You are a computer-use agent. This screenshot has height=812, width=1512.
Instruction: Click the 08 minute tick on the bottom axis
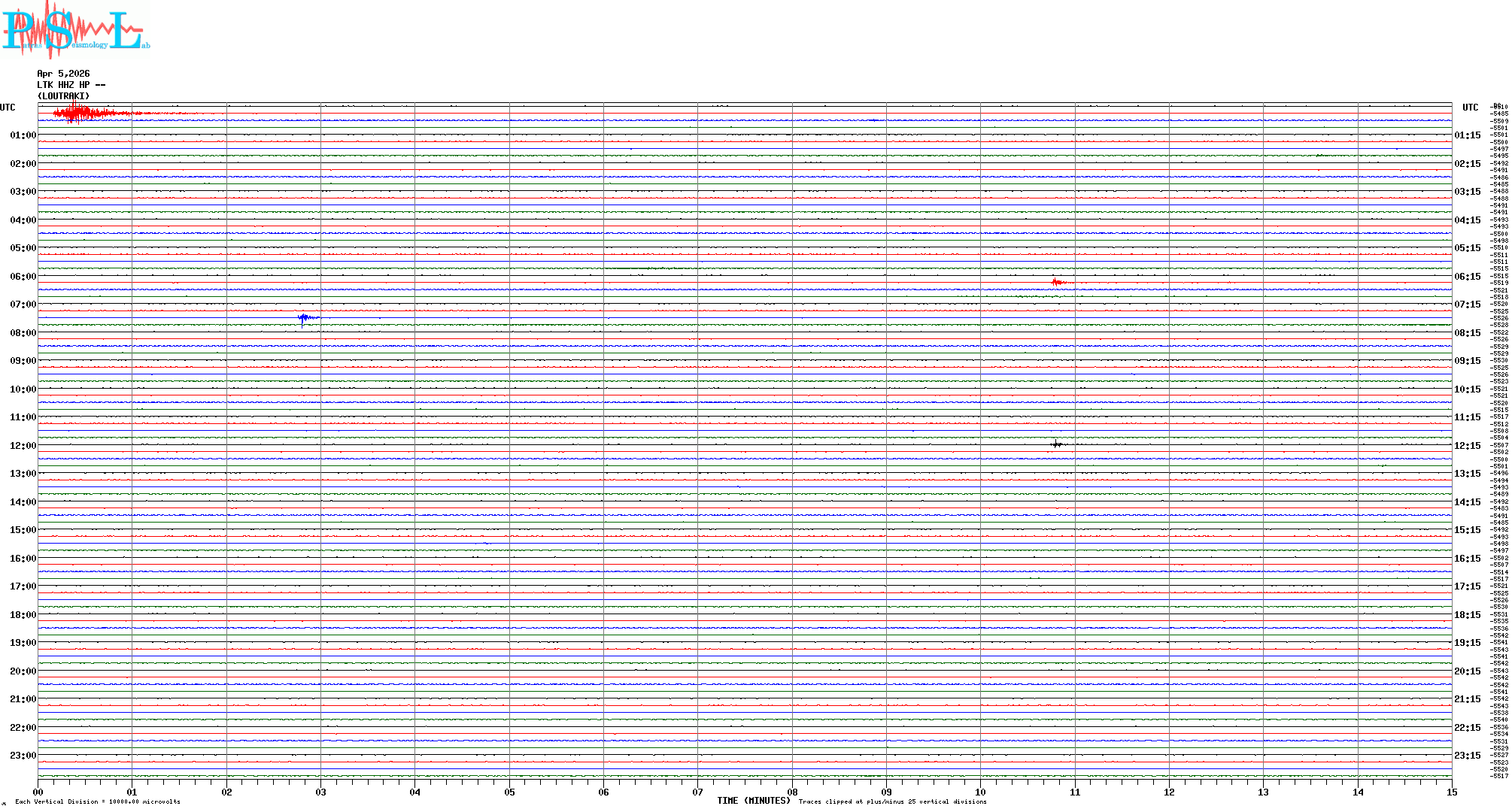[x=792, y=792]
